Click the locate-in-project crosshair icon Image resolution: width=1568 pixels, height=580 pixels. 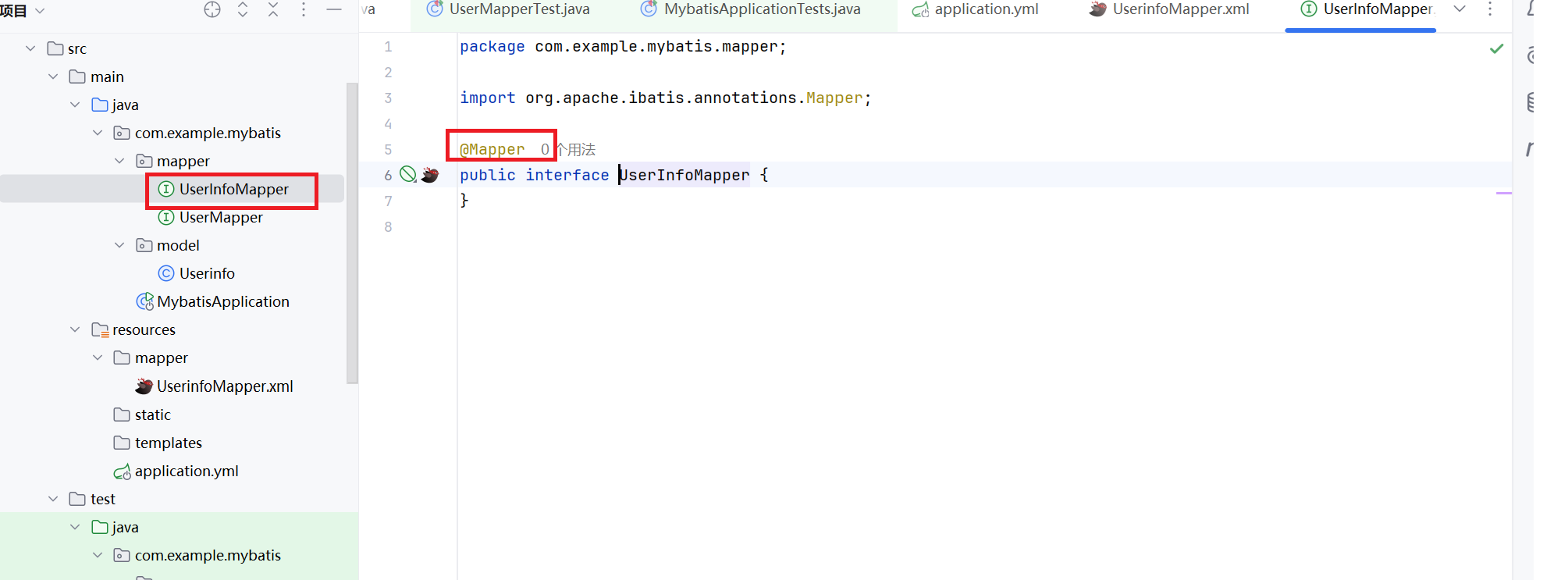(212, 10)
